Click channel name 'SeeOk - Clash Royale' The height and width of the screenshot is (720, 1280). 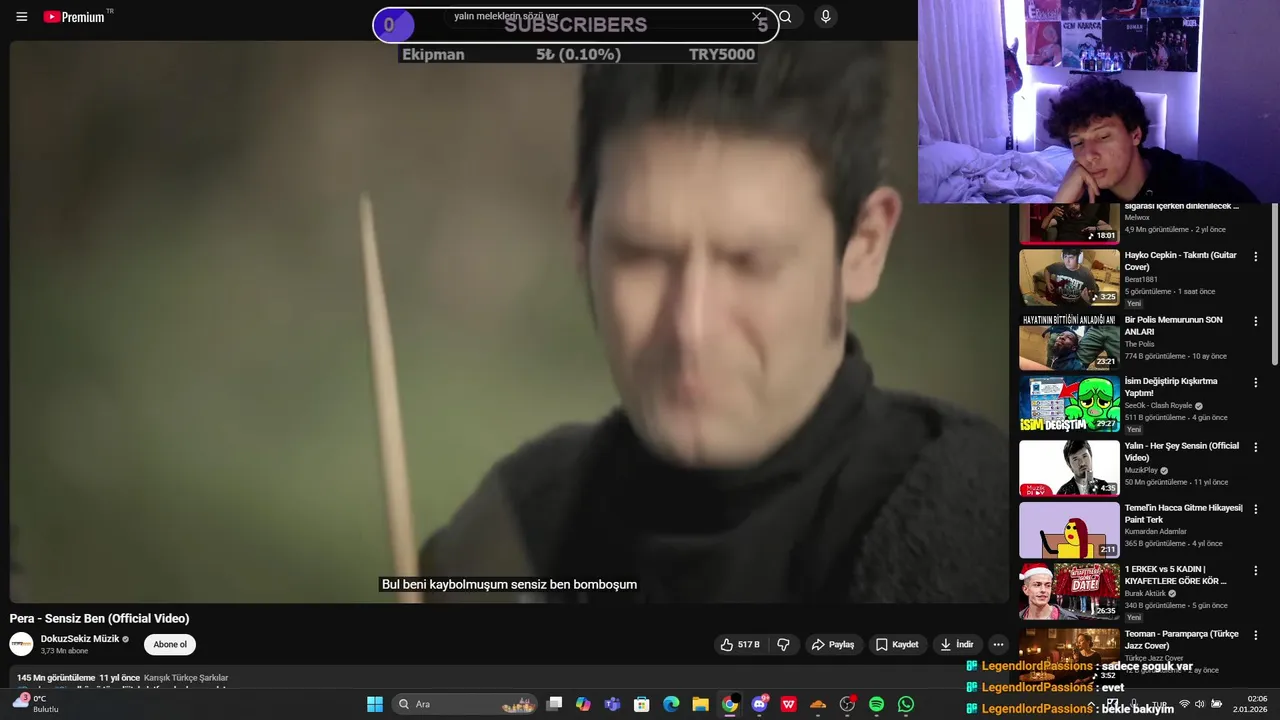tap(1159, 406)
